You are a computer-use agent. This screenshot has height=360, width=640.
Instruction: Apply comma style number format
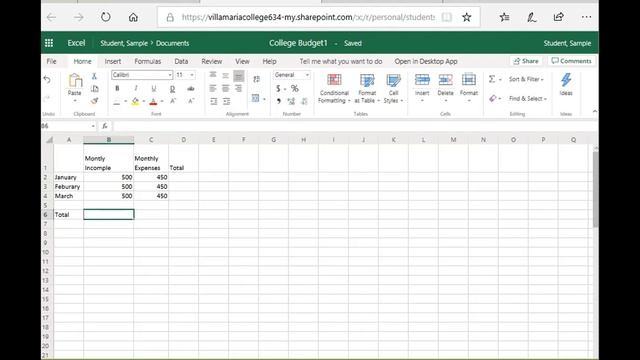(279, 101)
